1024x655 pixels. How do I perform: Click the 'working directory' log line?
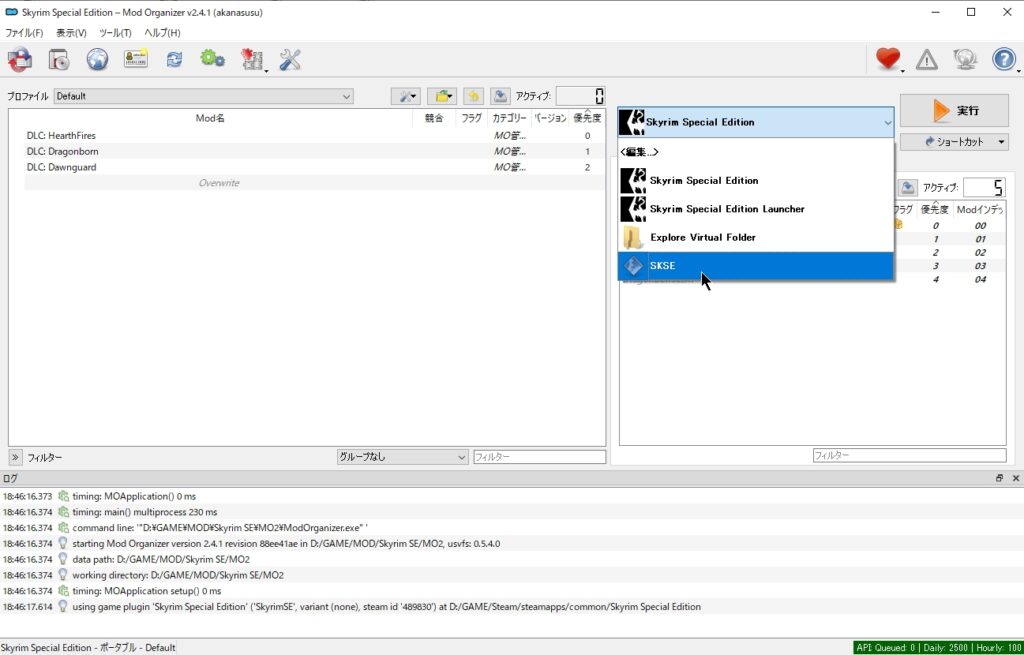coord(512,575)
